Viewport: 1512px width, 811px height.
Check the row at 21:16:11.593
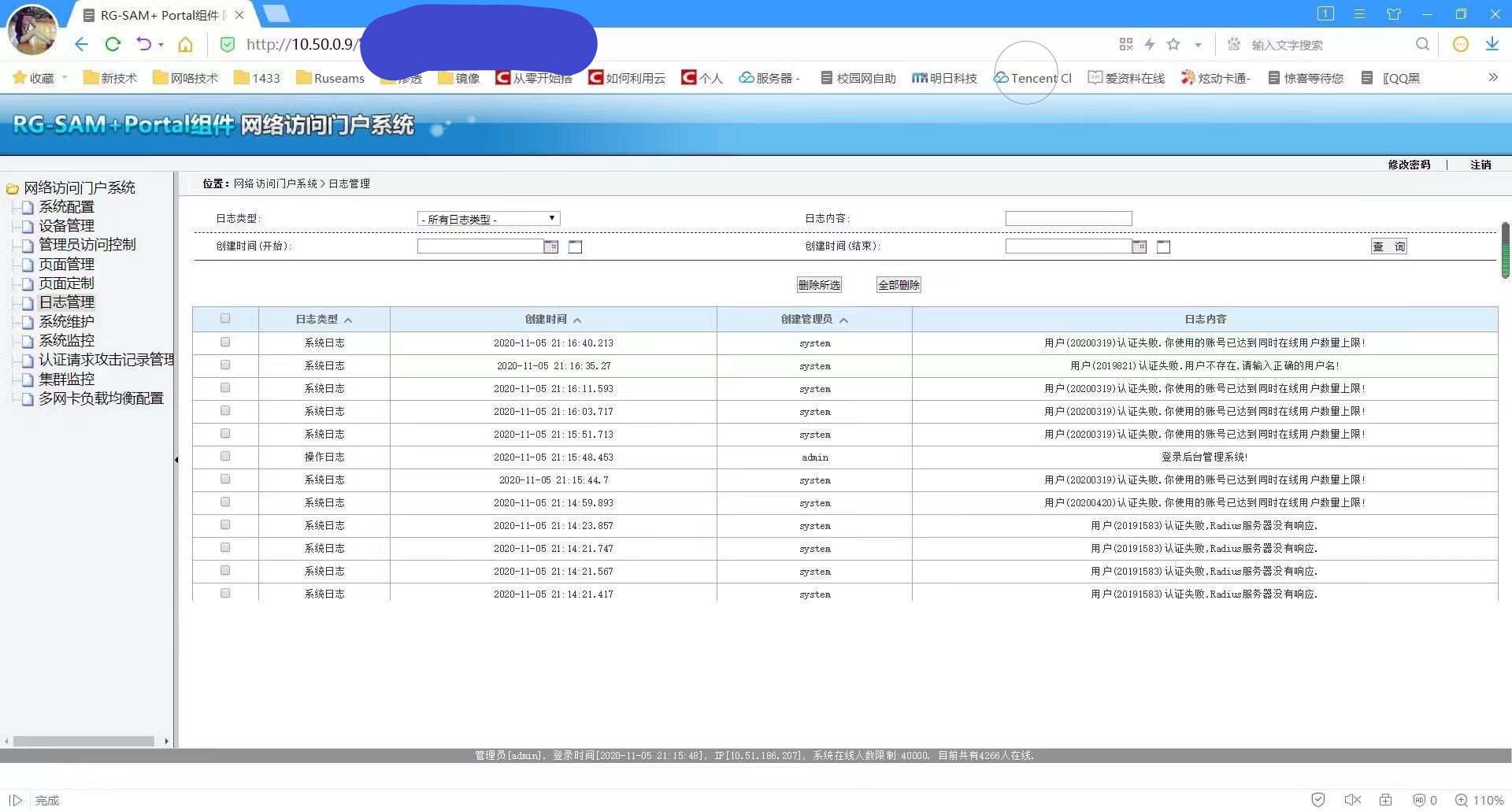point(225,387)
